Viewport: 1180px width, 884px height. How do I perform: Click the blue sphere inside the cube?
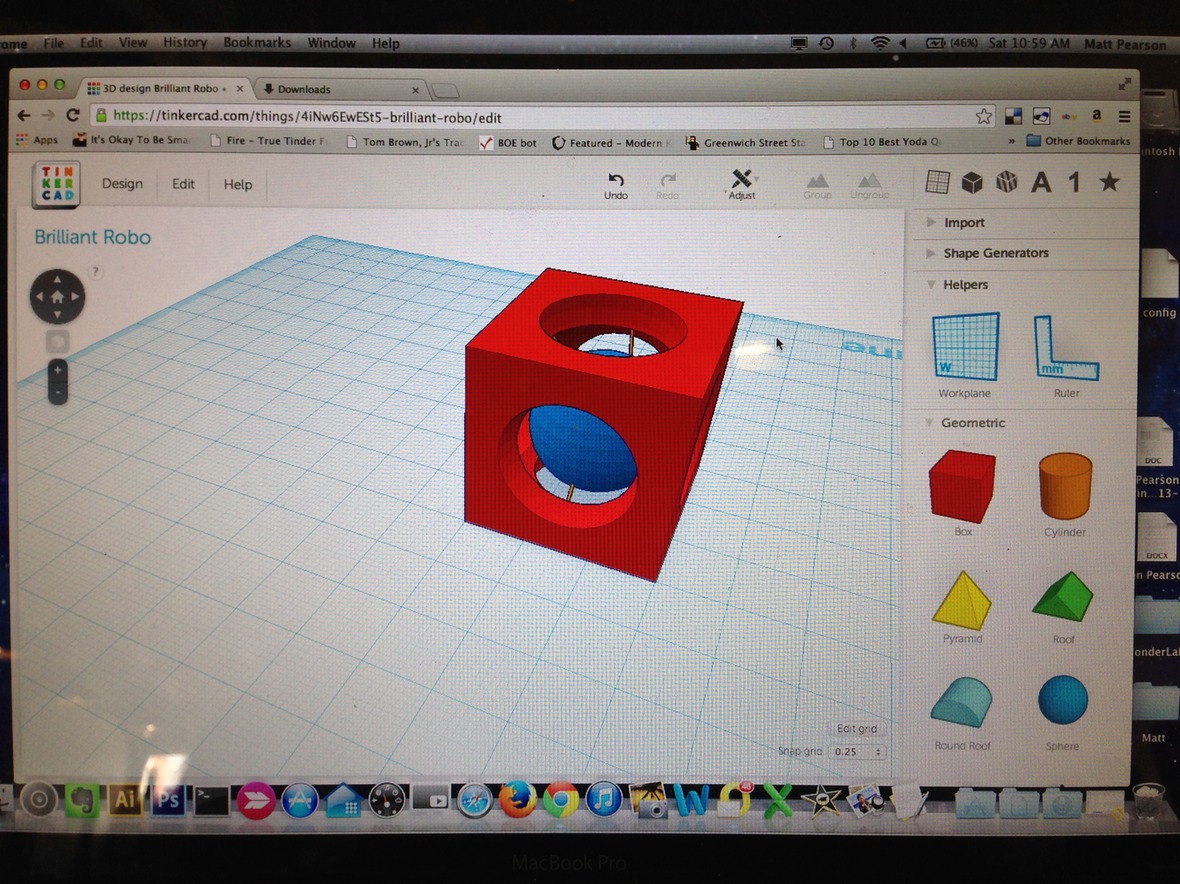[583, 448]
